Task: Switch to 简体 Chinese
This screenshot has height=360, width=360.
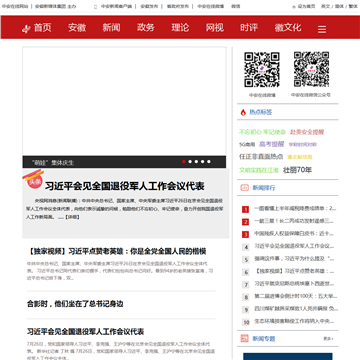Action: (339, 6)
